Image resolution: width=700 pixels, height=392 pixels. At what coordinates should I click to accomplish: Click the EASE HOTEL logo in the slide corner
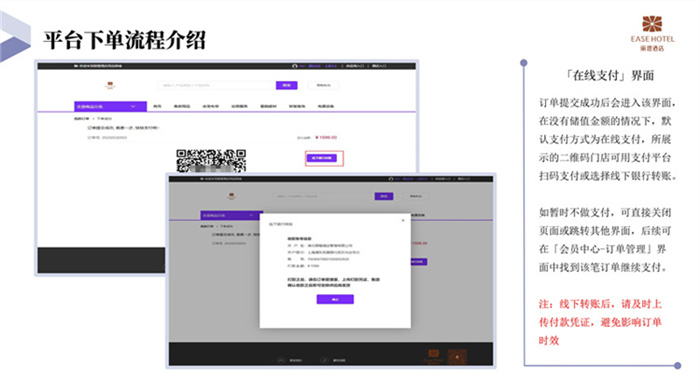(x=652, y=33)
